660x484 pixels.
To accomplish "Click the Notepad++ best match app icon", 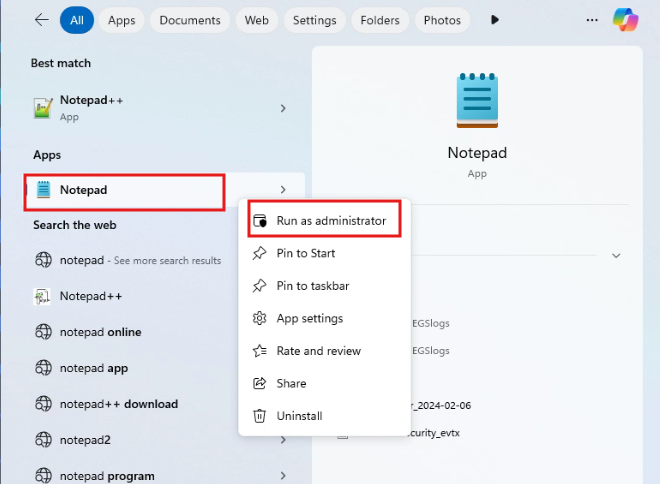I will point(43,108).
